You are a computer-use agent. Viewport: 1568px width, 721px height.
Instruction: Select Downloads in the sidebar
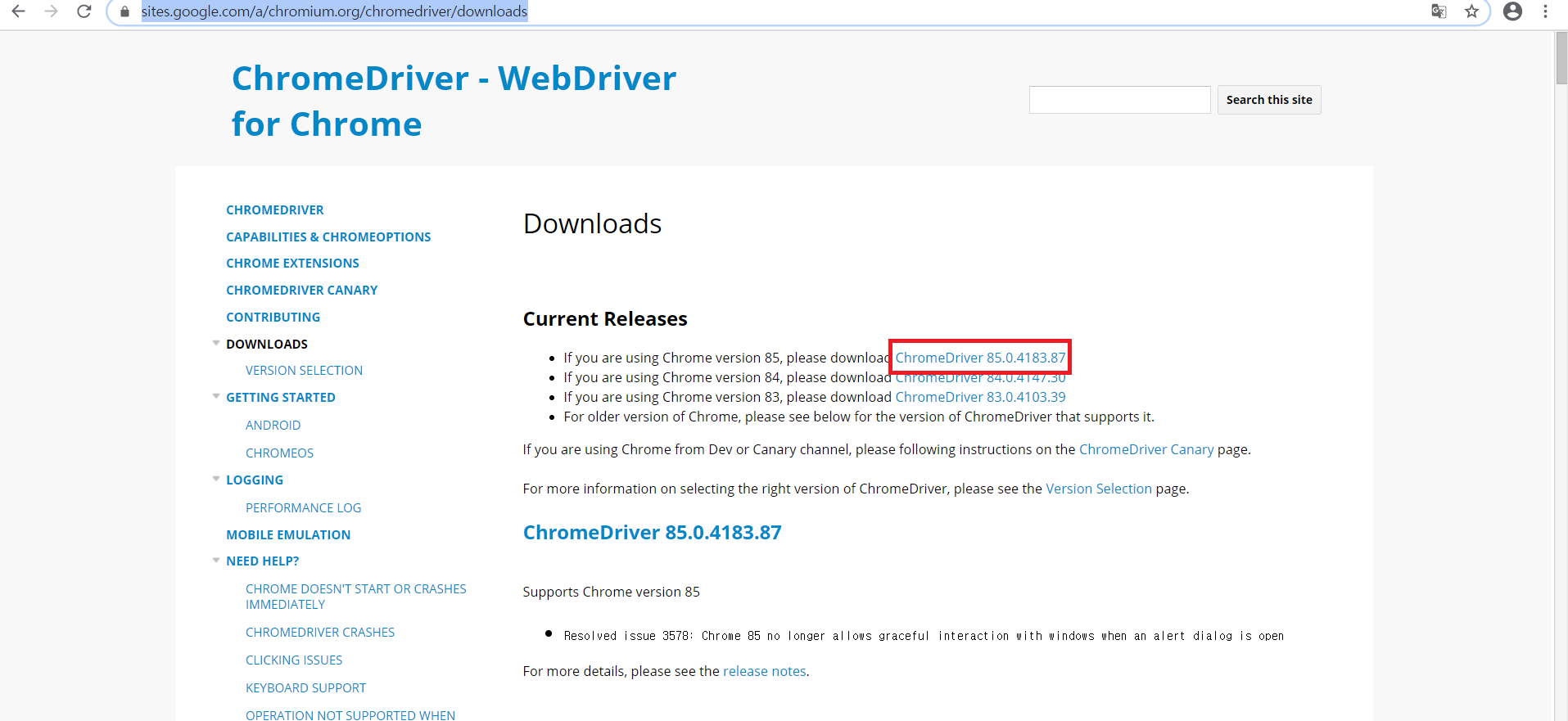point(267,345)
